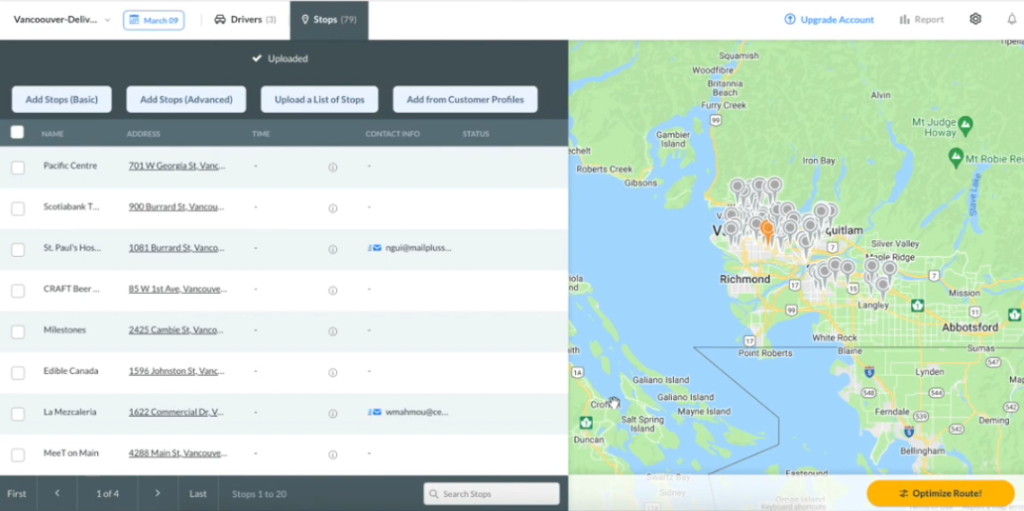Click the STATUS column header
This screenshot has width=1024, height=511.
pyautogui.click(x=475, y=134)
